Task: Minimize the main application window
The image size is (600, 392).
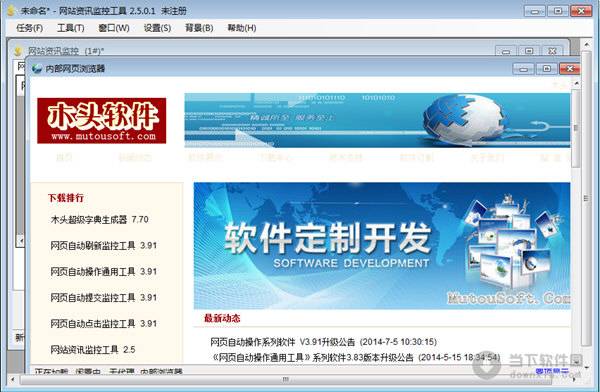Action: (x=534, y=11)
